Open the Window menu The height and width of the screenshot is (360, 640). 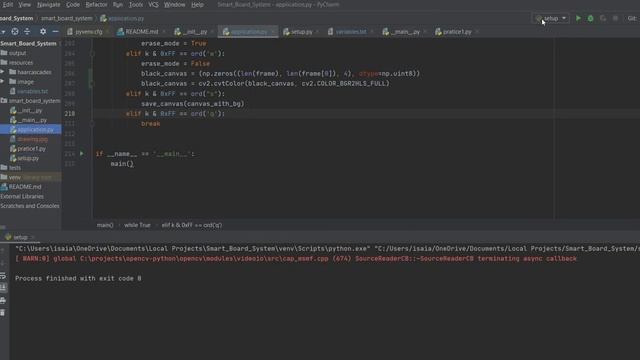coord(174,5)
